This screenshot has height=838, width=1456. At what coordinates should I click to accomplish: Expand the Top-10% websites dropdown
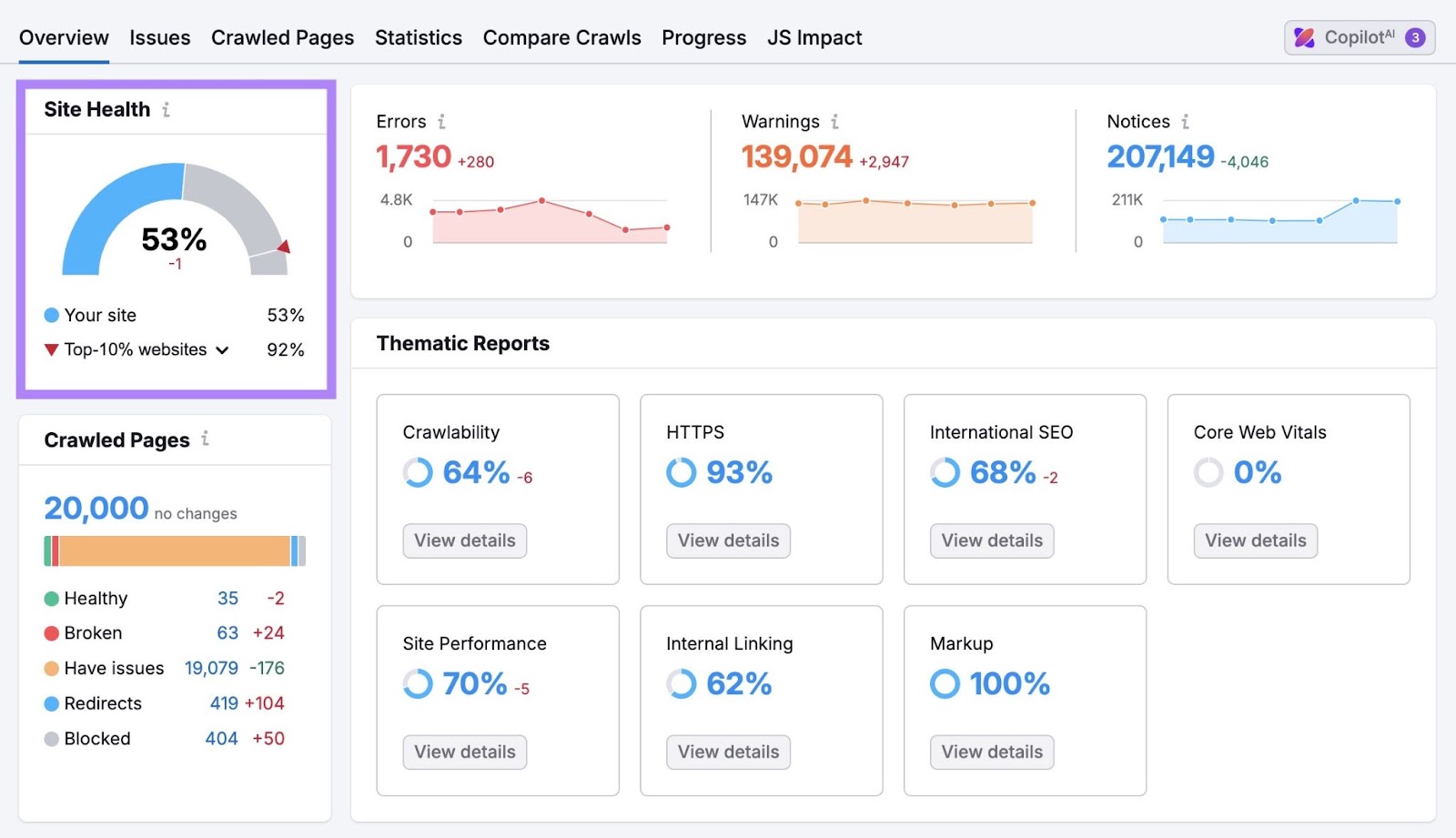[x=222, y=349]
